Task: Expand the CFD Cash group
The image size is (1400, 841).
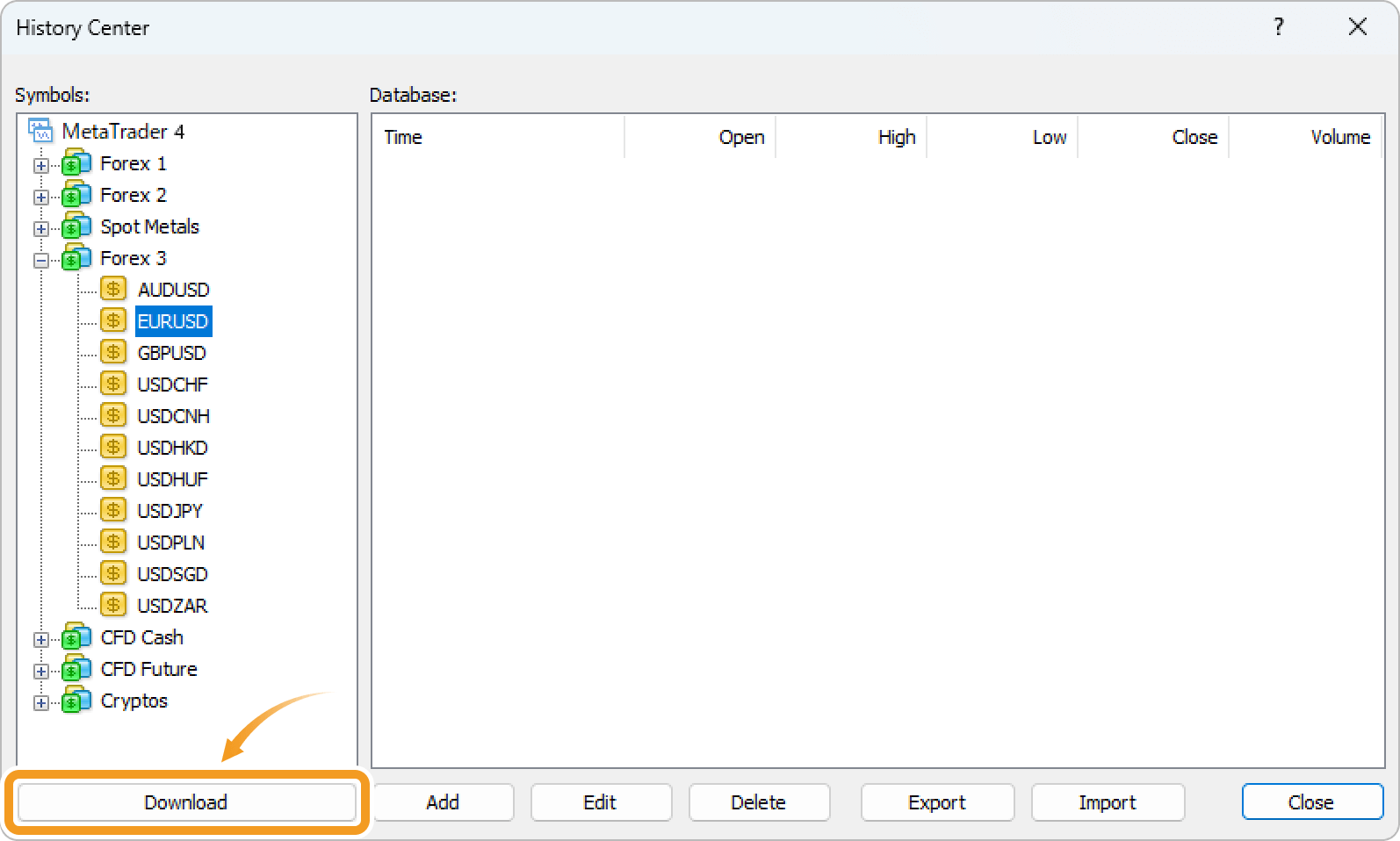Action: [x=41, y=639]
